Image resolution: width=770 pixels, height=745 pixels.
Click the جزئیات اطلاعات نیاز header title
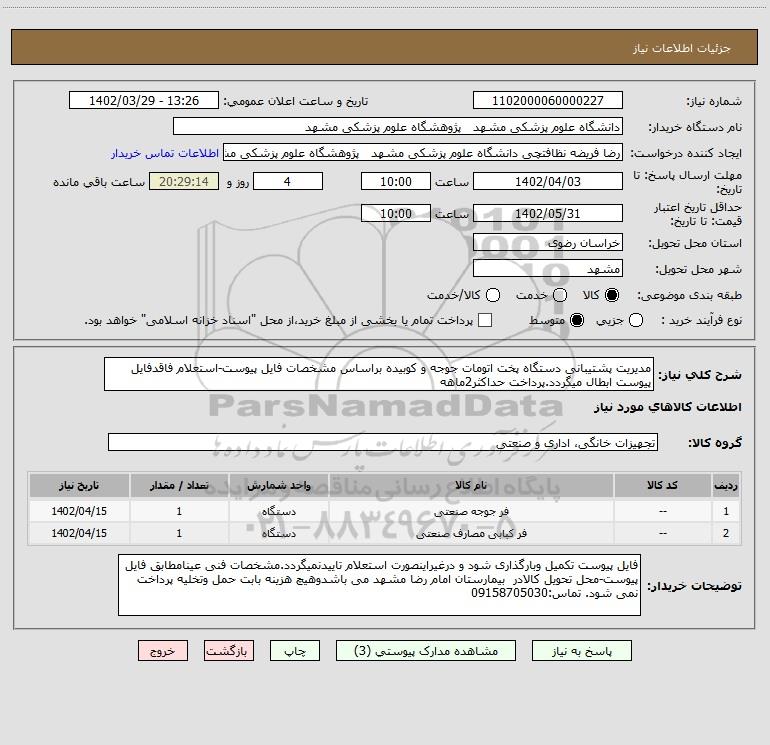[681, 48]
